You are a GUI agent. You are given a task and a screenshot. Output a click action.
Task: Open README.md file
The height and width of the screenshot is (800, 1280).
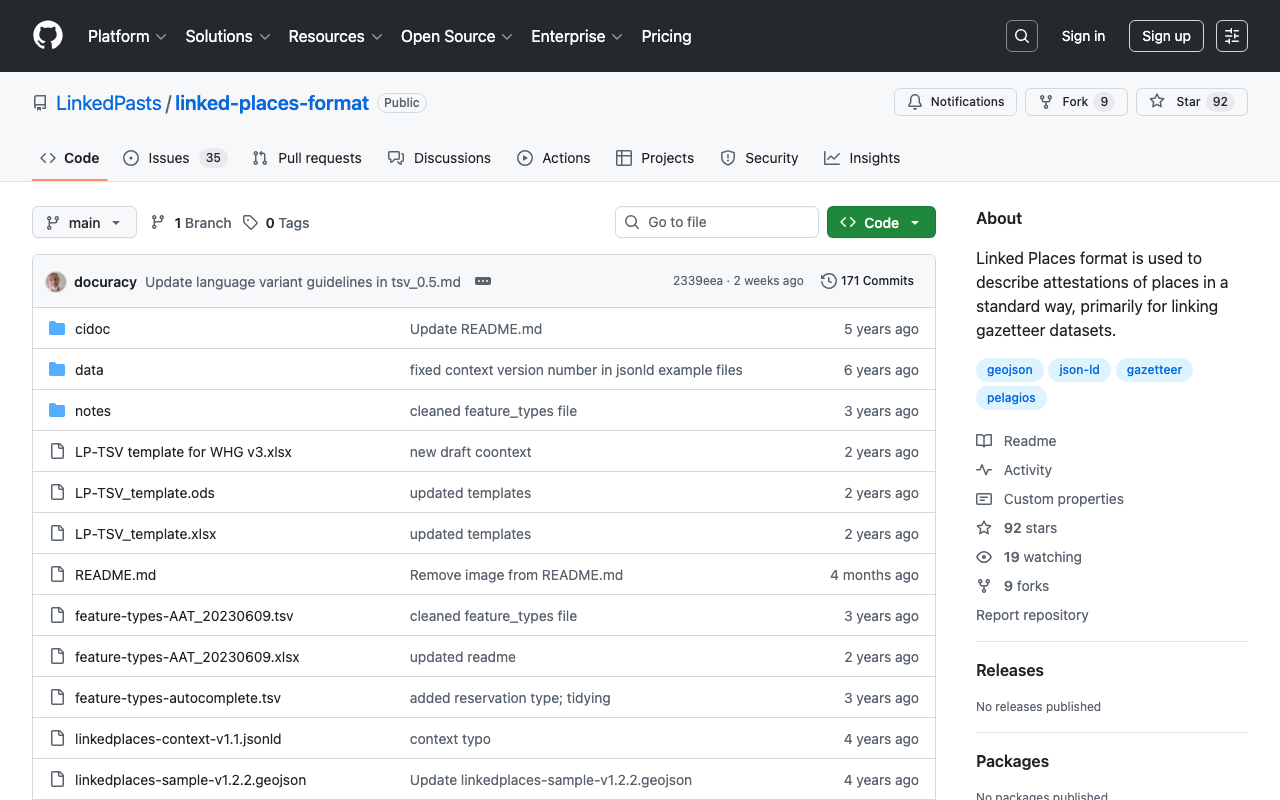(x=115, y=575)
